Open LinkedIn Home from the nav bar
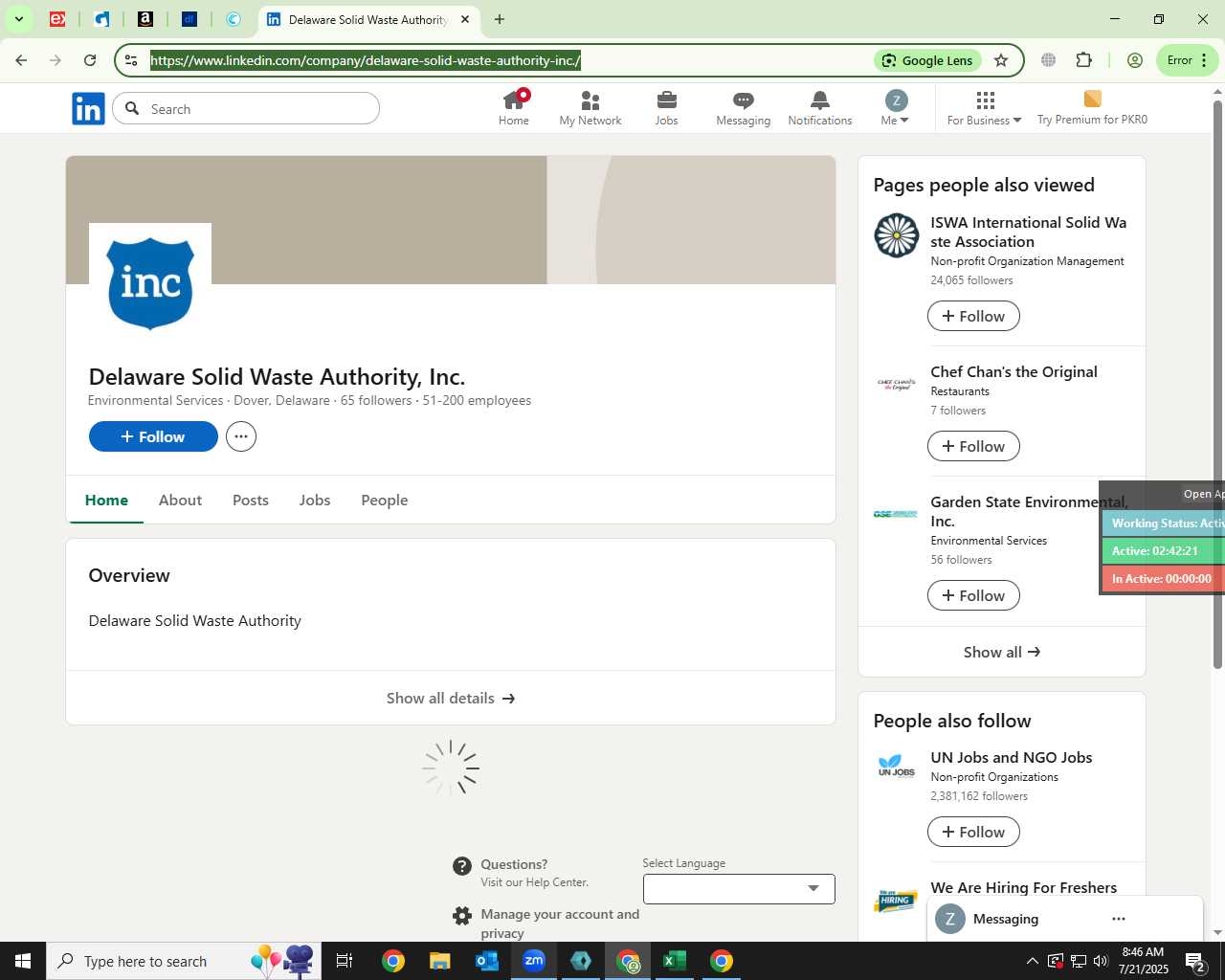 coord(514,107)
